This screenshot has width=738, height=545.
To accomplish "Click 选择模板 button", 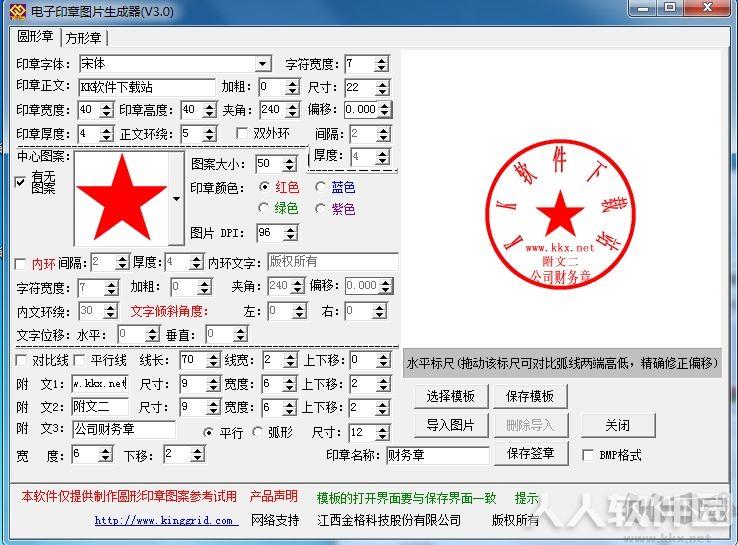I will pyautogui.click(x=451, y=396).
